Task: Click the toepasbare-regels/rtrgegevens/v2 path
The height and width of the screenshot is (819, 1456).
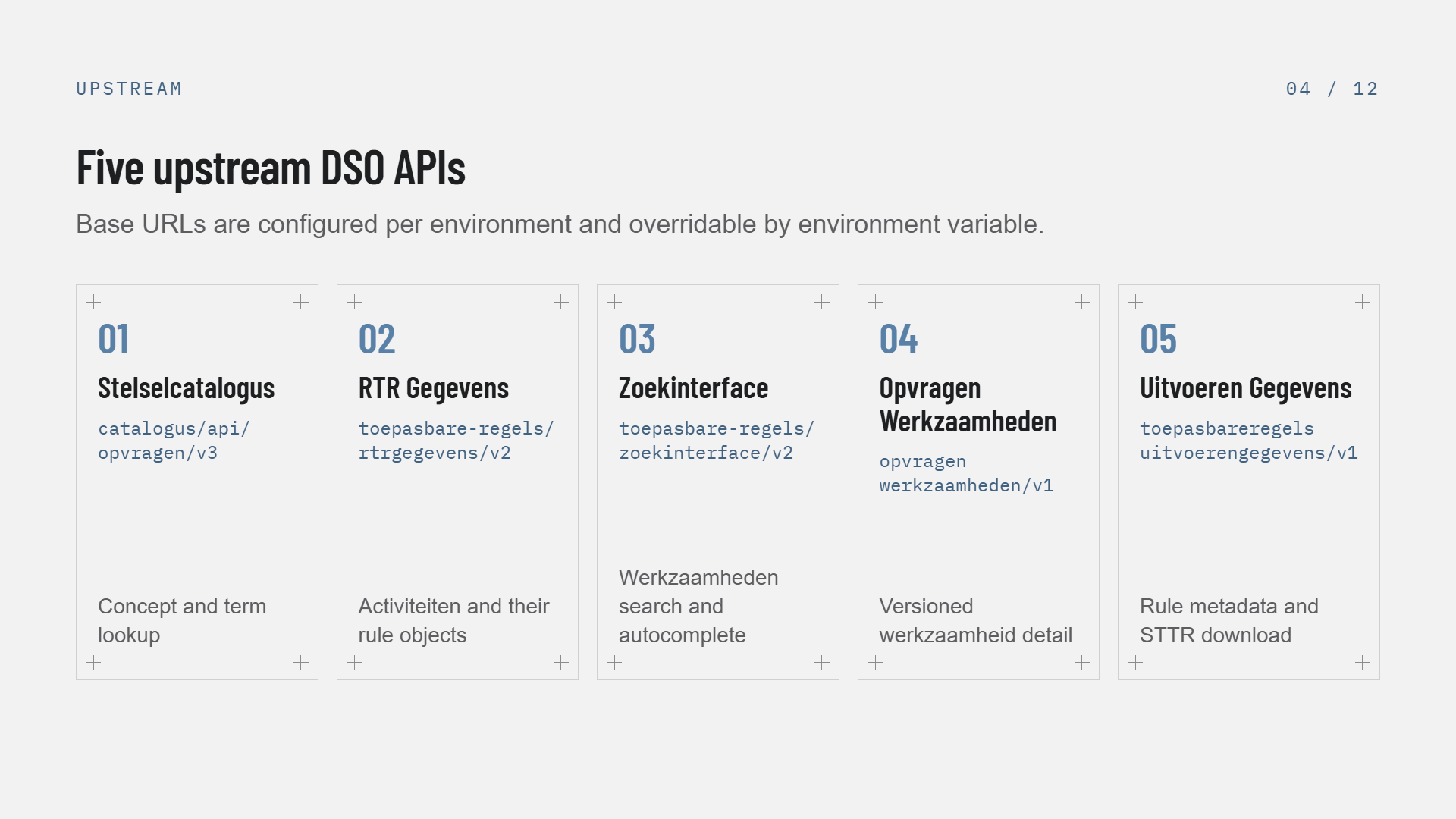Action: tap(457, 441)
